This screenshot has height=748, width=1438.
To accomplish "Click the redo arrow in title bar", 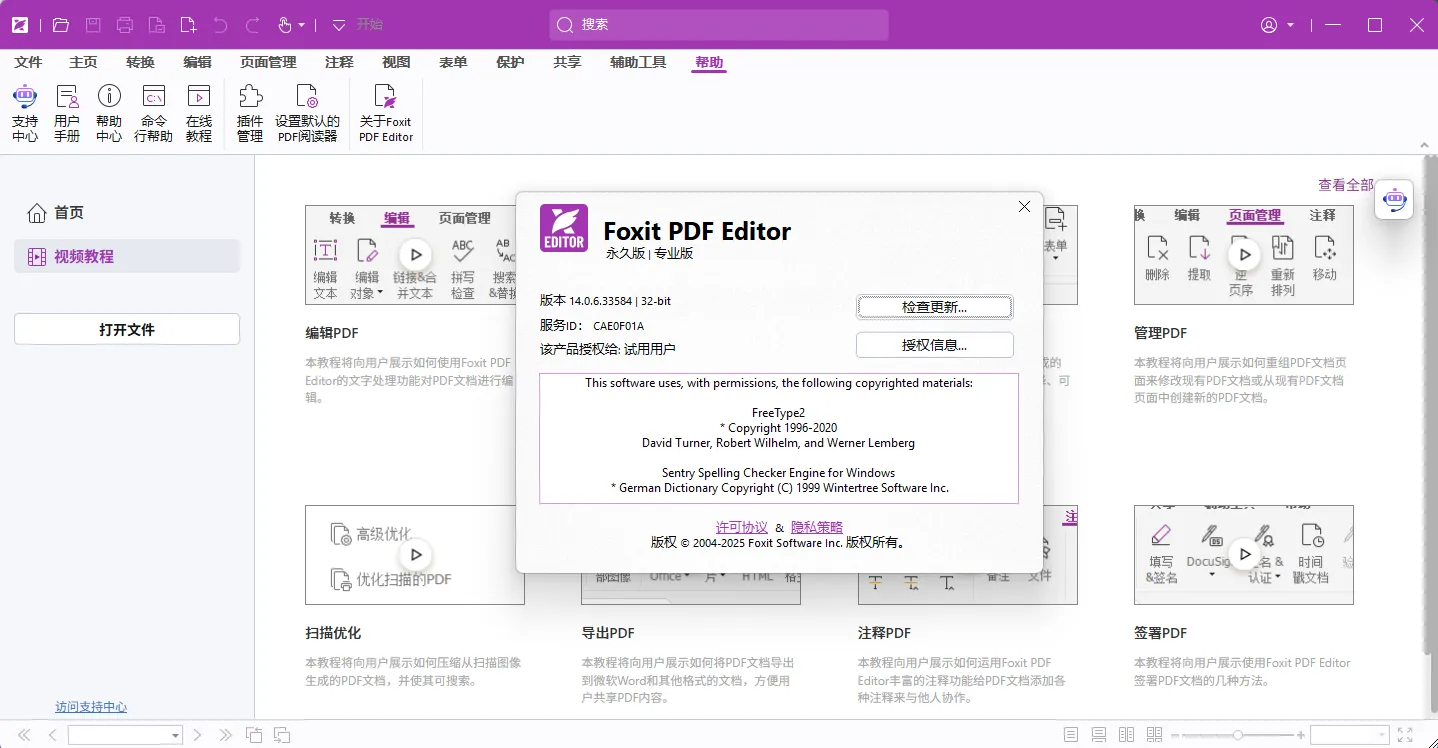I will tap(253, 25).
